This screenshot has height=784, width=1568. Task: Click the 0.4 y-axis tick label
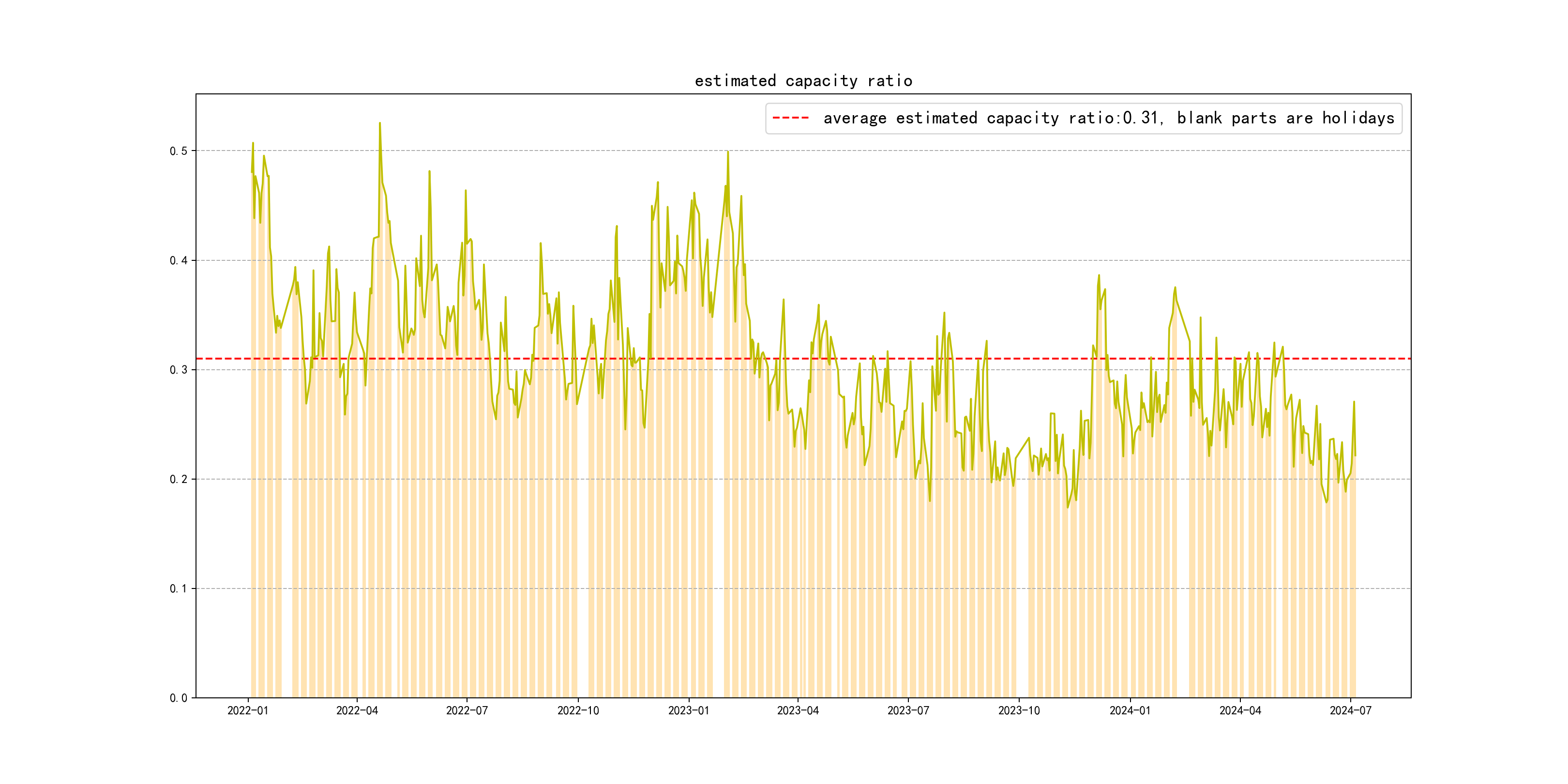pyautogui.click(x=179, y=260)
